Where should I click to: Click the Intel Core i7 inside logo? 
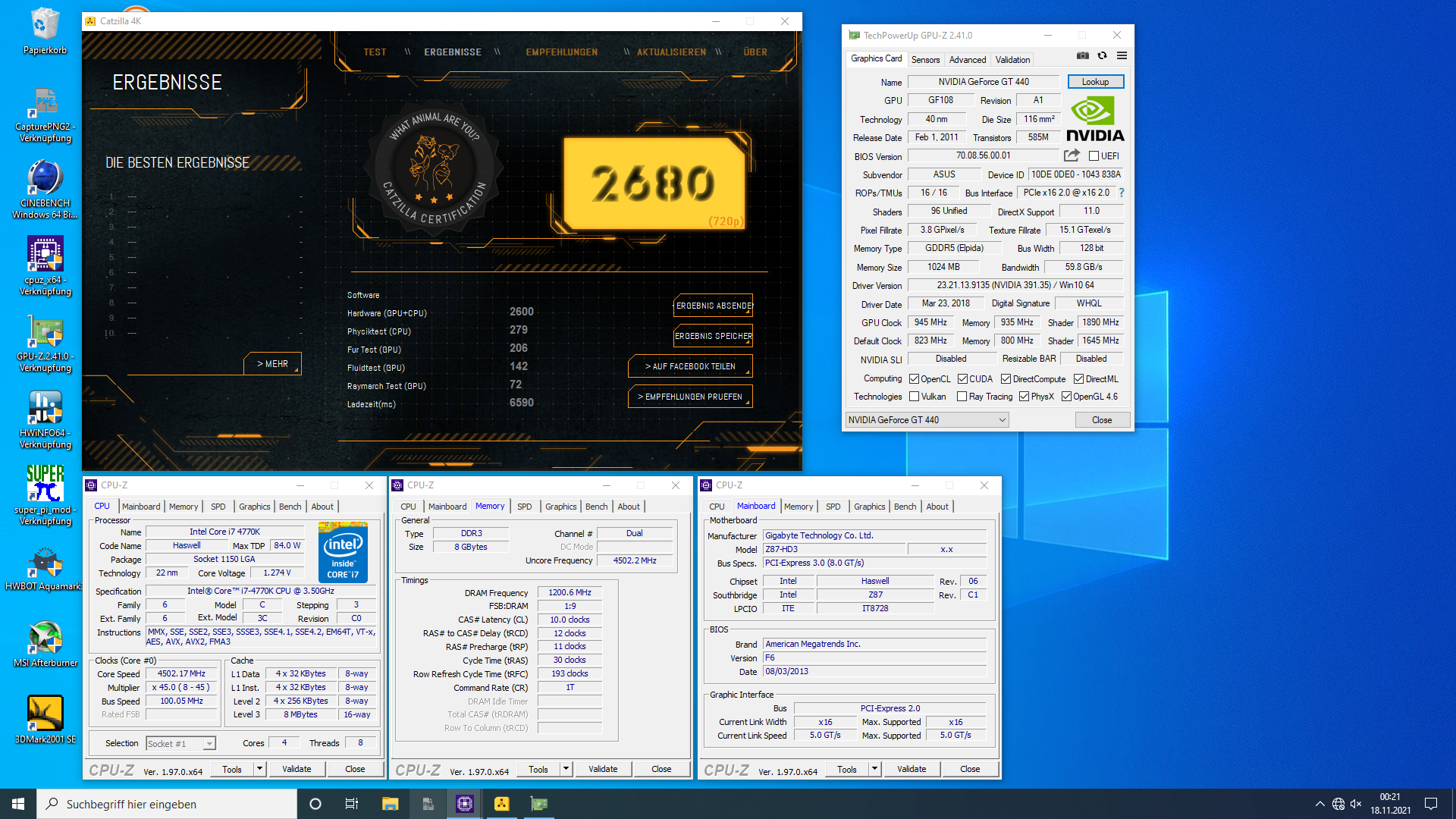[x=343, y=551]
